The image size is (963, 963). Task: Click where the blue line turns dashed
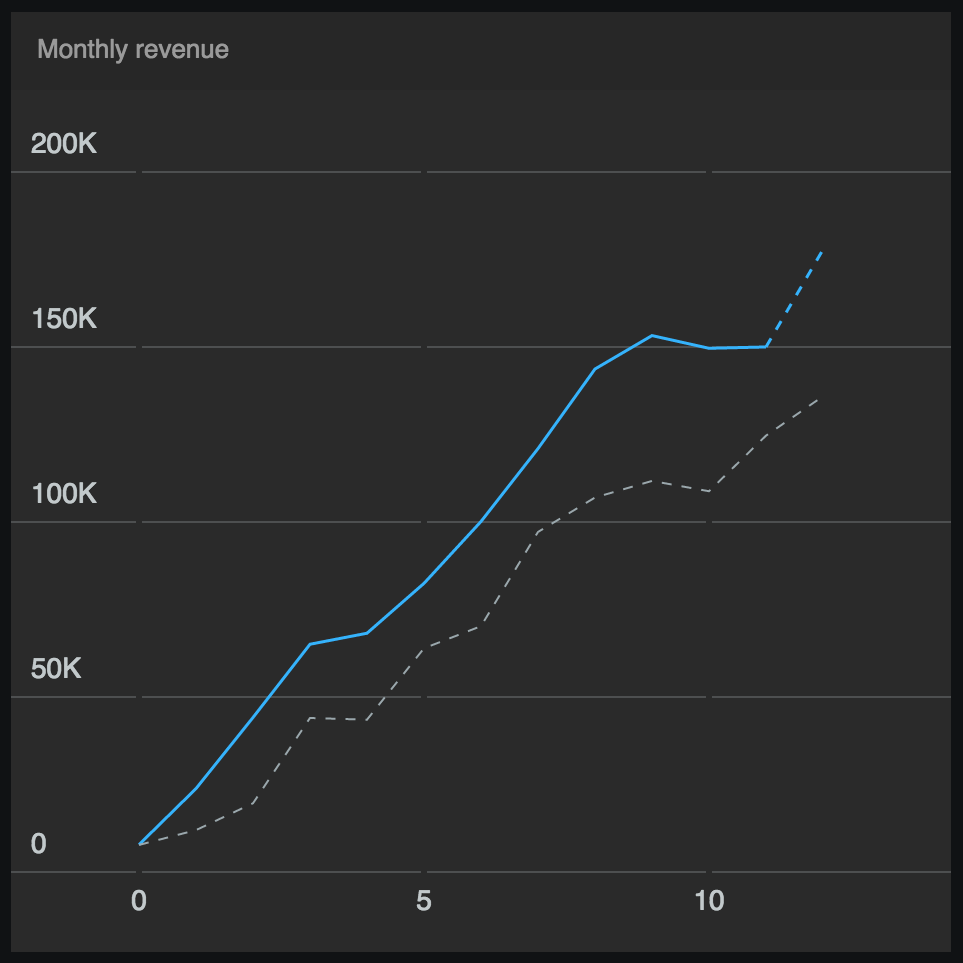pos(766,346)
